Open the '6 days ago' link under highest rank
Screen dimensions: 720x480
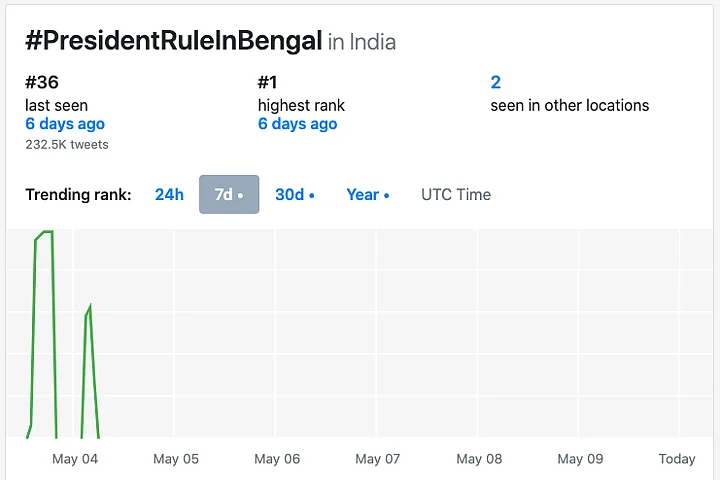click(297, 124)
